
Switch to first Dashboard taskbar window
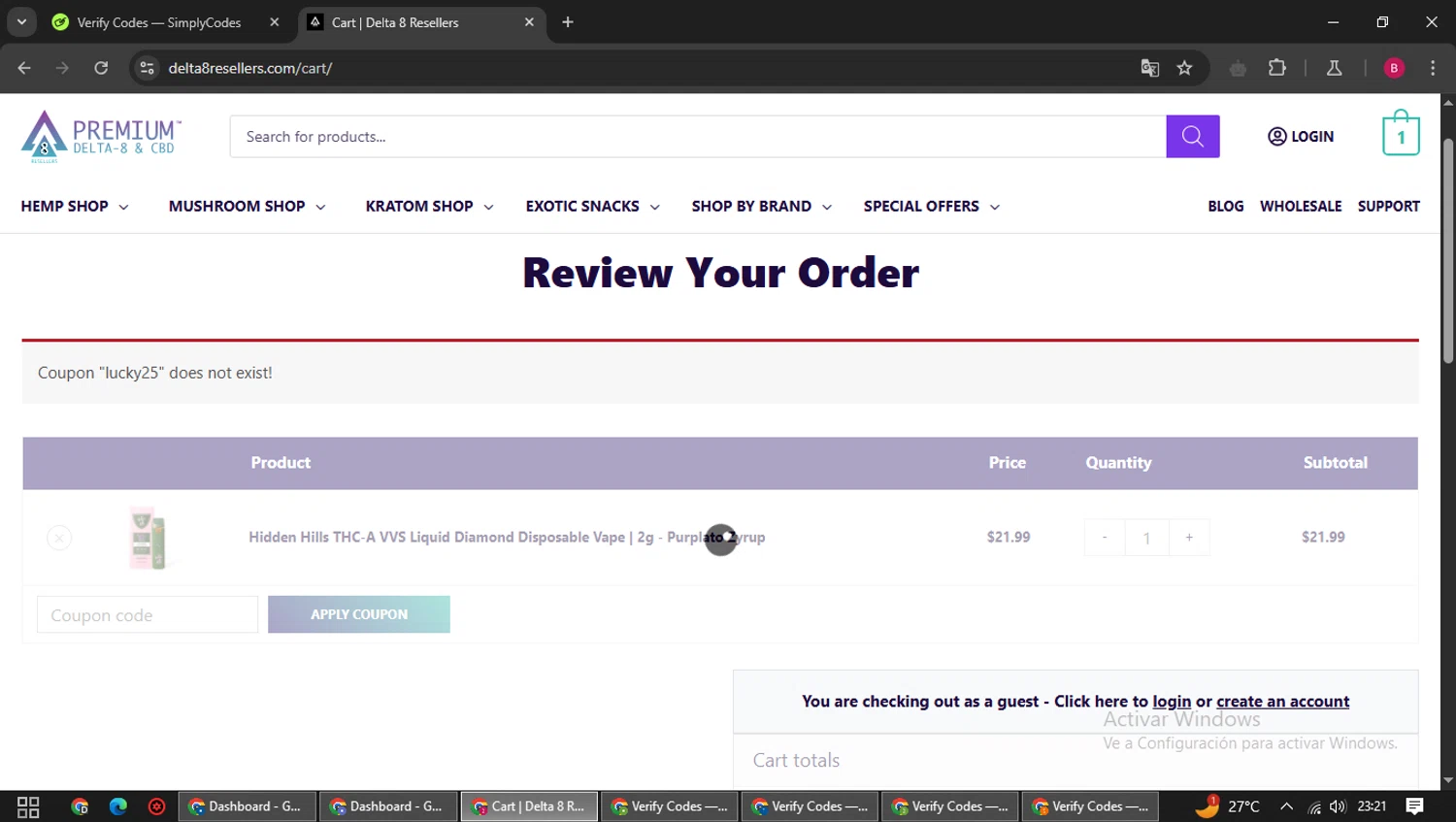tap(247, 806)
